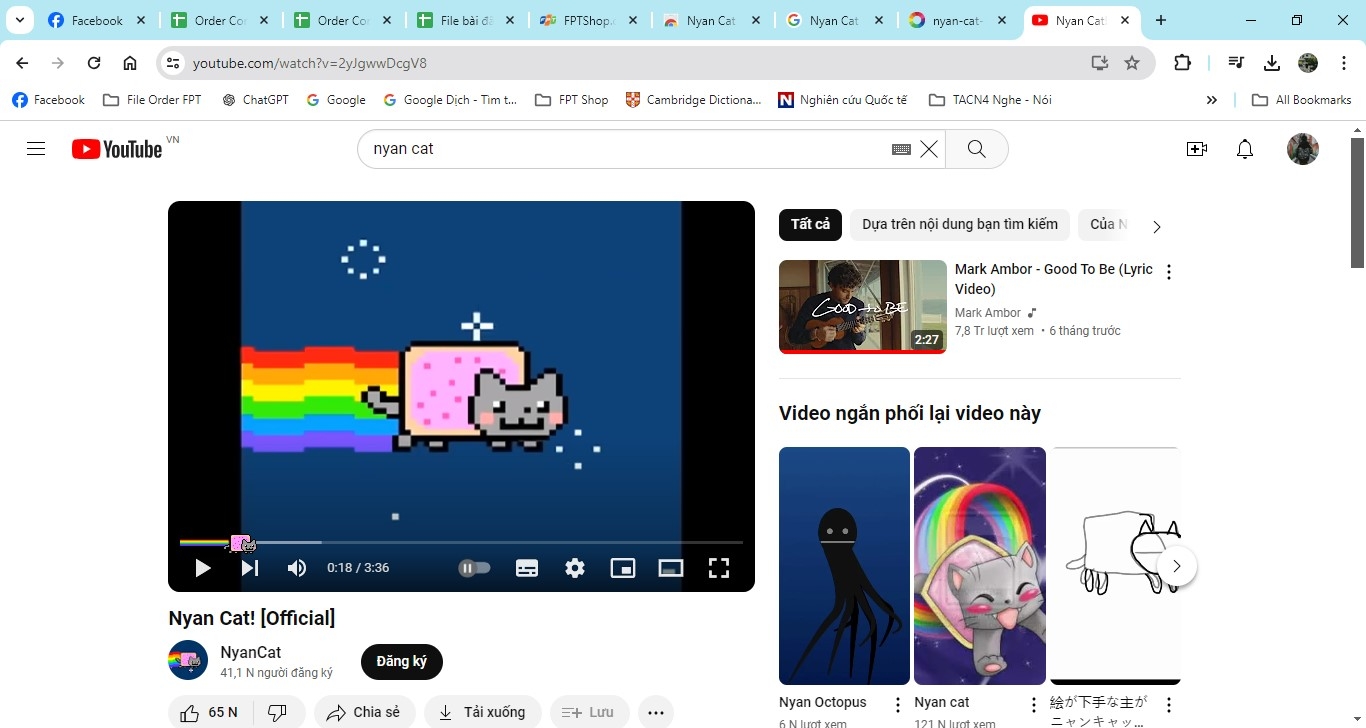Screen dimensions: 1366x728
Task: Play the Nyan Cat video
Action: click(x=203, y=568)
